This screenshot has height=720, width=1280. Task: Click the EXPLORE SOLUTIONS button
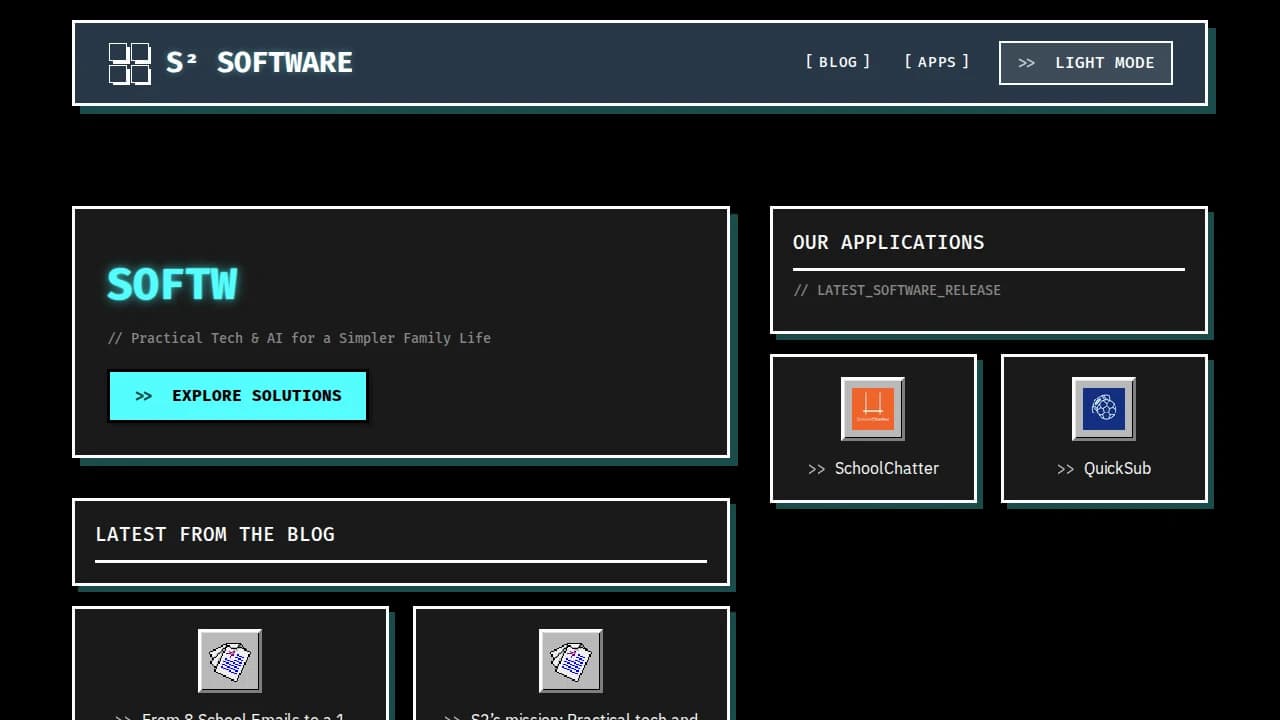[x=237, y=396]
